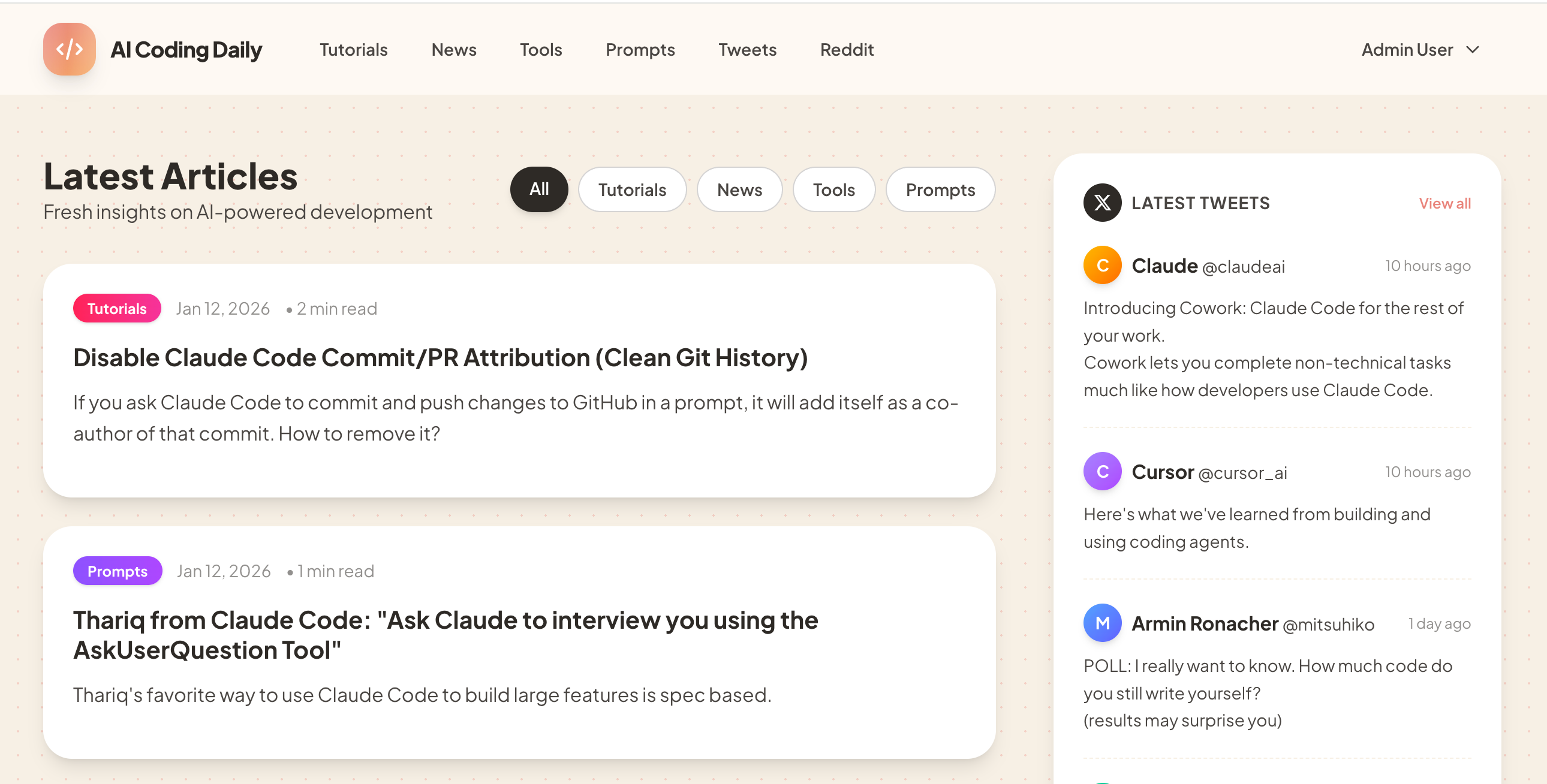Viewport: 1547px width, 784px height.
Task: Filter articles by News pill
Action: click(739, 189)
